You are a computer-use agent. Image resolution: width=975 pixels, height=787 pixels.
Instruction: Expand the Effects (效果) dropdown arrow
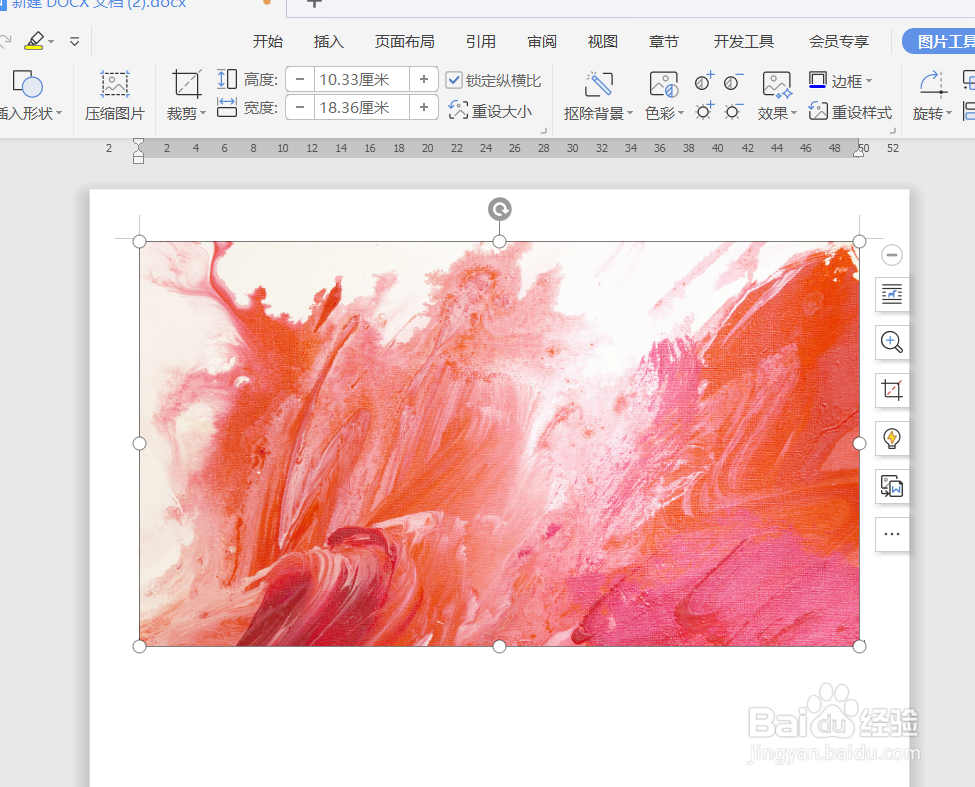[x=794, y=114]
